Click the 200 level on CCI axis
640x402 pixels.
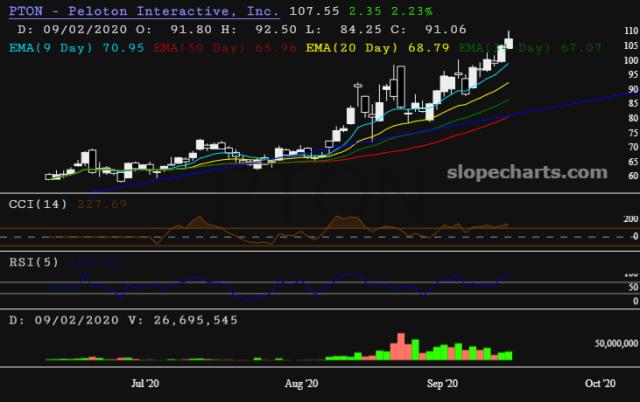pos(631,219)
